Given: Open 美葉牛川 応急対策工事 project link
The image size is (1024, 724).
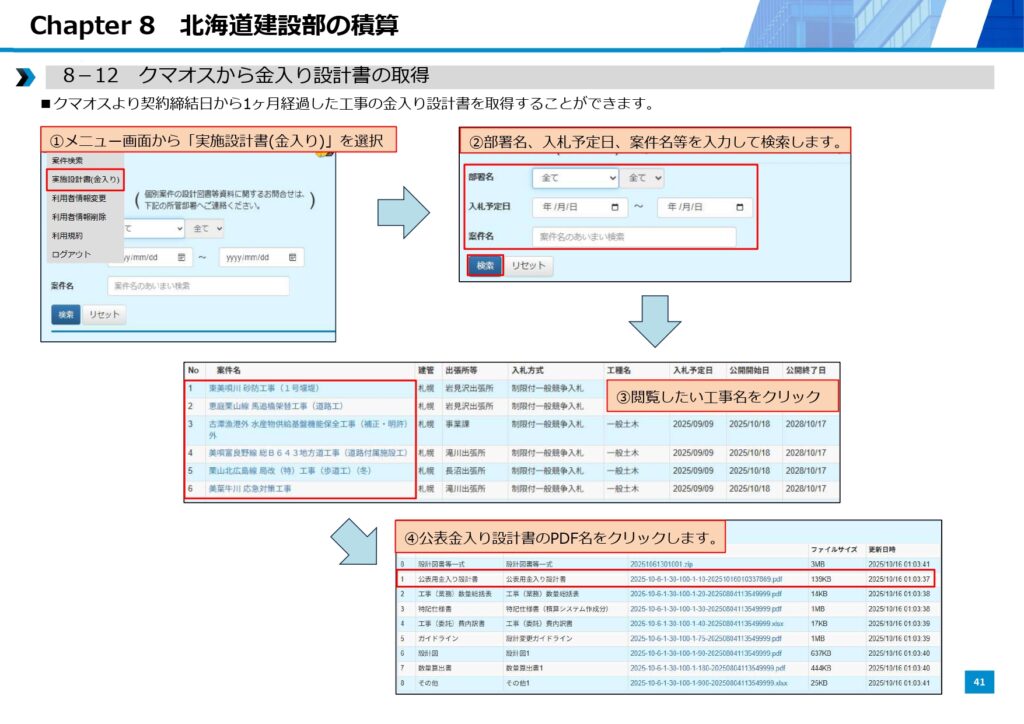Looking at the screenshot, I should 250,489.
